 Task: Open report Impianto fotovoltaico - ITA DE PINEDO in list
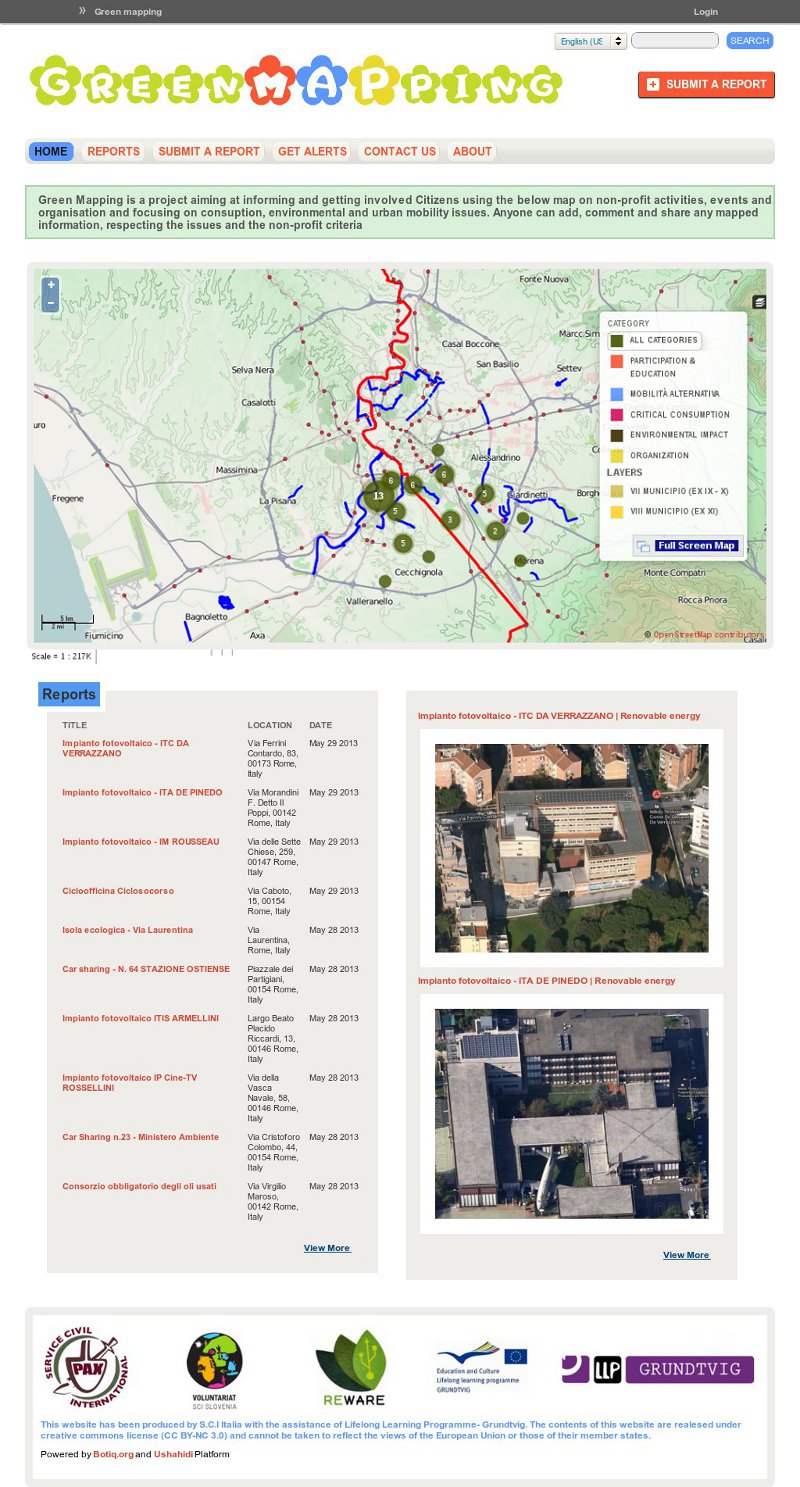point(142,792)
